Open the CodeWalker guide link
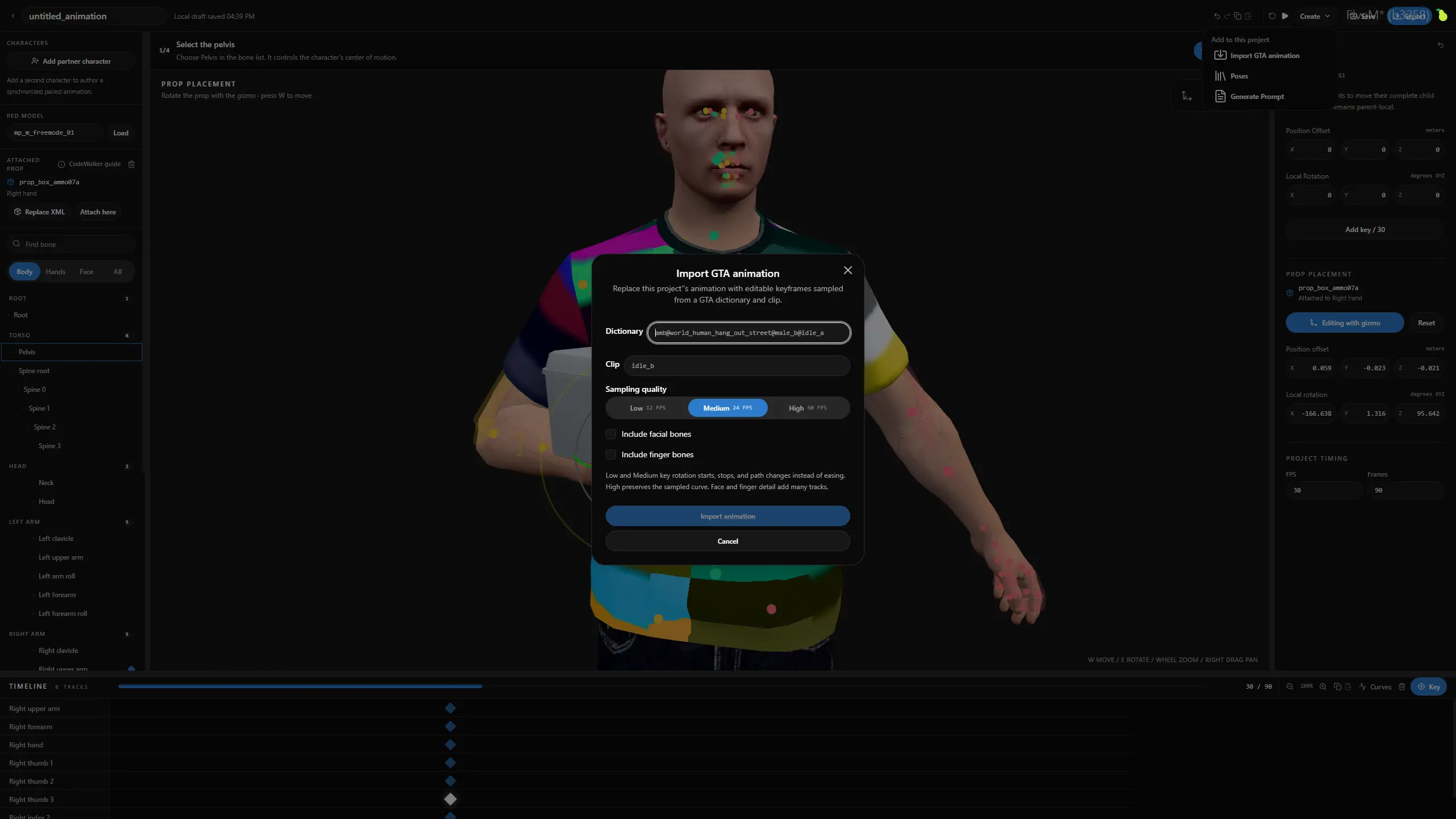 [89, 164]
